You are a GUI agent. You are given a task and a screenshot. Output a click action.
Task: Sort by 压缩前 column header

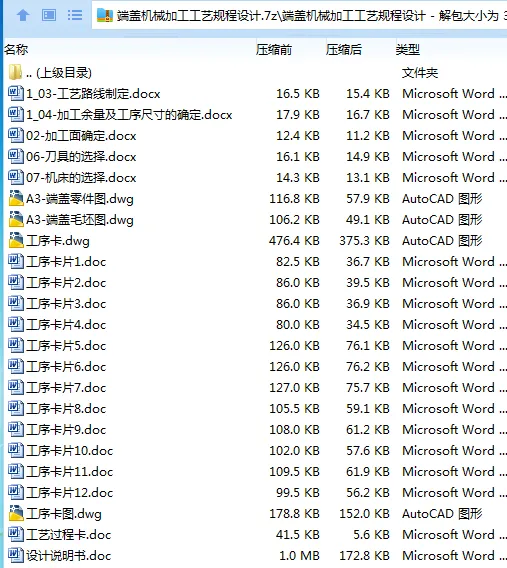(x=274, y=50)
